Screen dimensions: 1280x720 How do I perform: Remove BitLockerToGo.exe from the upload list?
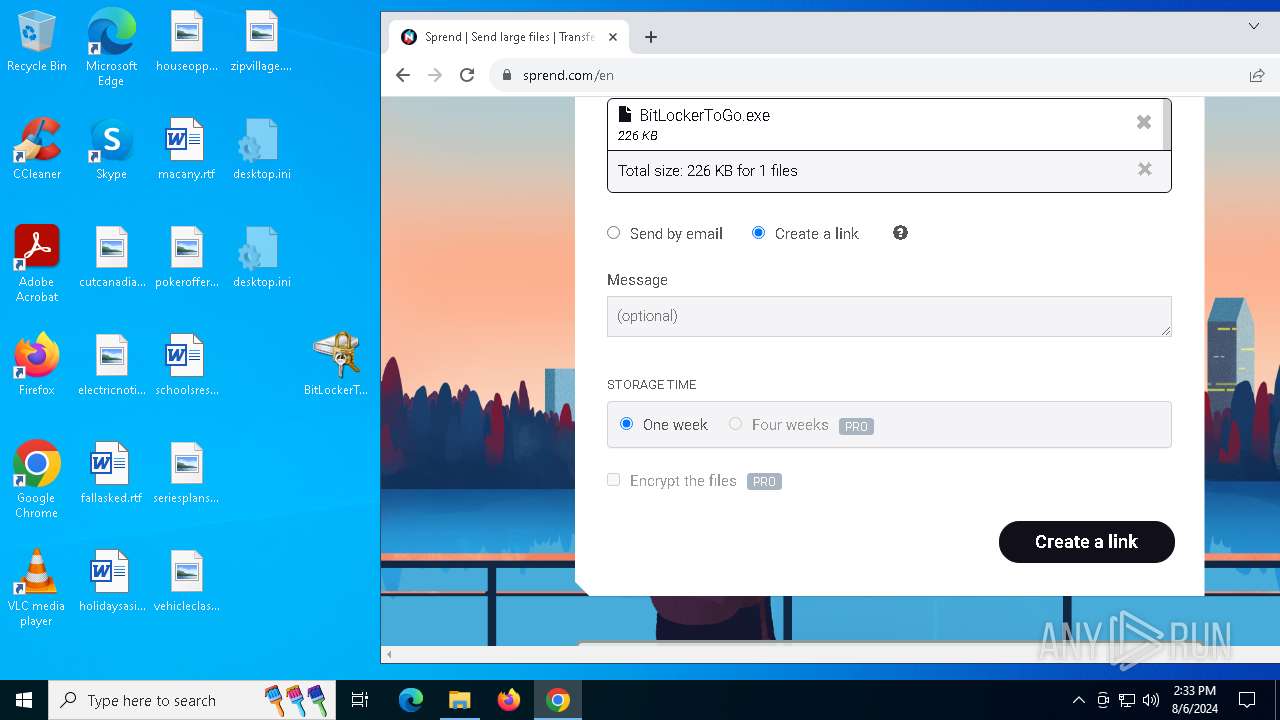(x=1144, y=122)
